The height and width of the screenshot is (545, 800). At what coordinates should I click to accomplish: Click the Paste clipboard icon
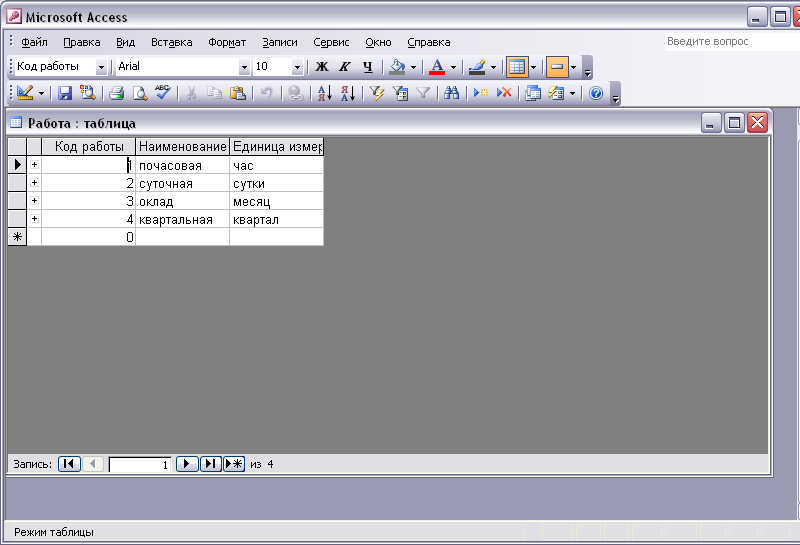point(238,93)
